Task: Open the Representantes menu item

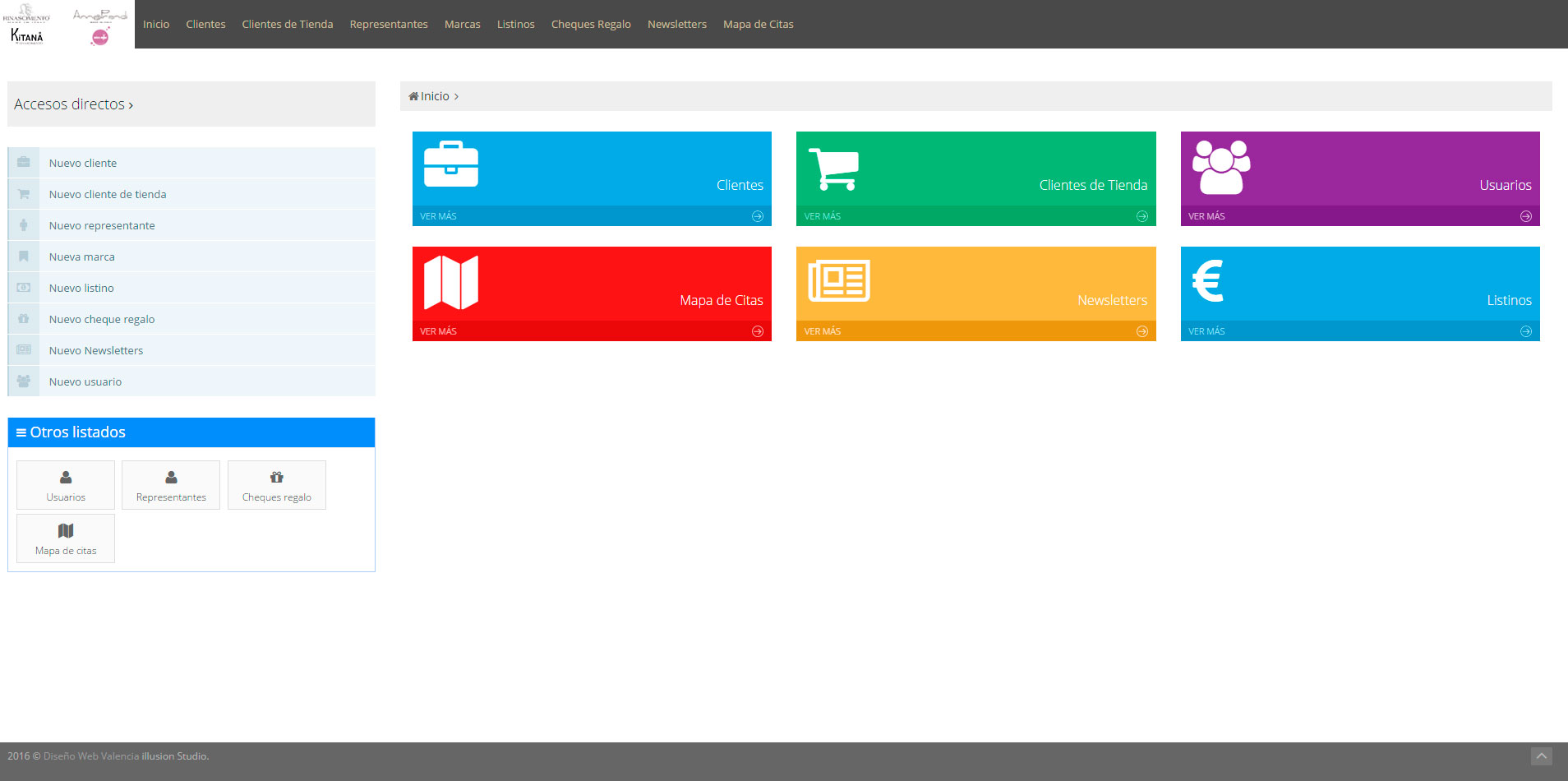Action: [389, 25]
